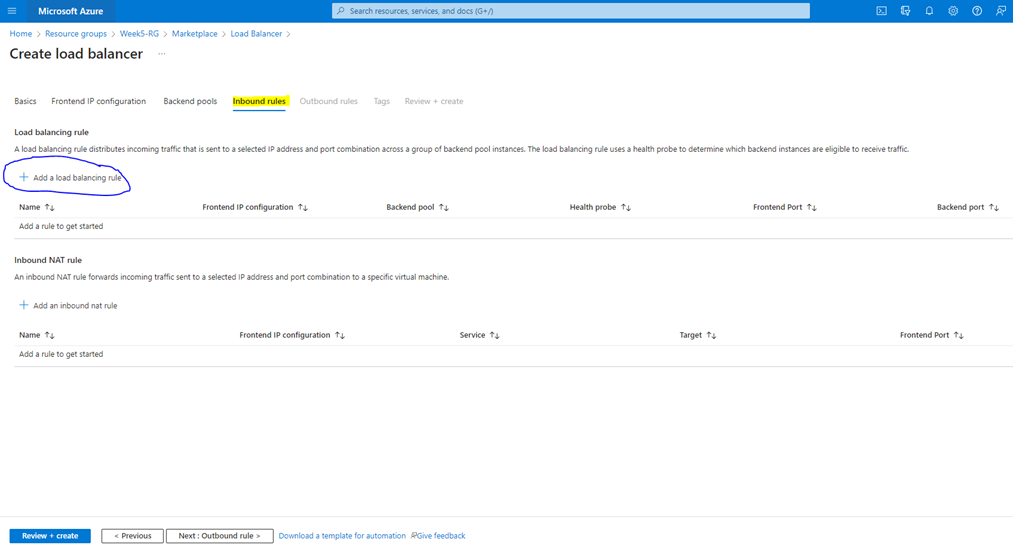Select the Inbound rules tab
The height and width of the screenshot is (551, 1013).
pyautogui.click(x=259, y=101)
